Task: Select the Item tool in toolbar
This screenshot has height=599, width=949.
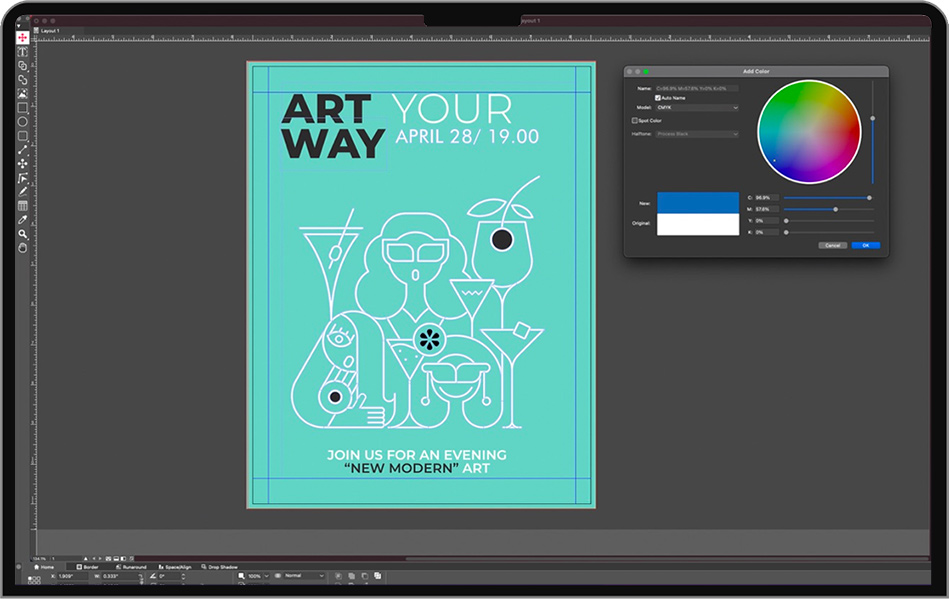Action: (x=23, y=37)
